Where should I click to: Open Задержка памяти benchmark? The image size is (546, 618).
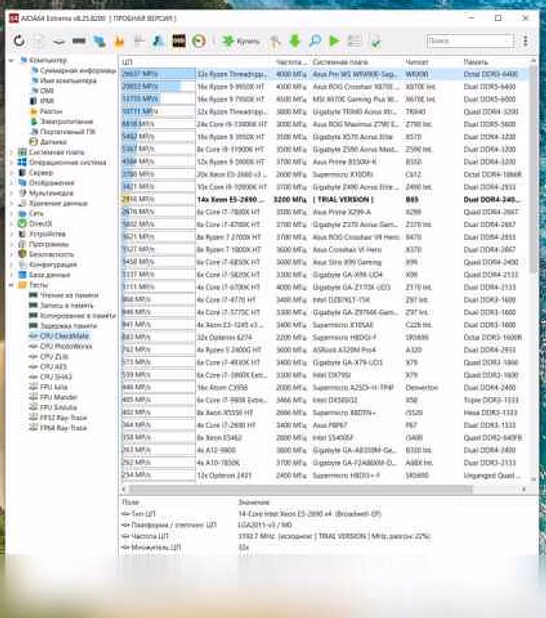pyautogui.click(x=68, y=326)
